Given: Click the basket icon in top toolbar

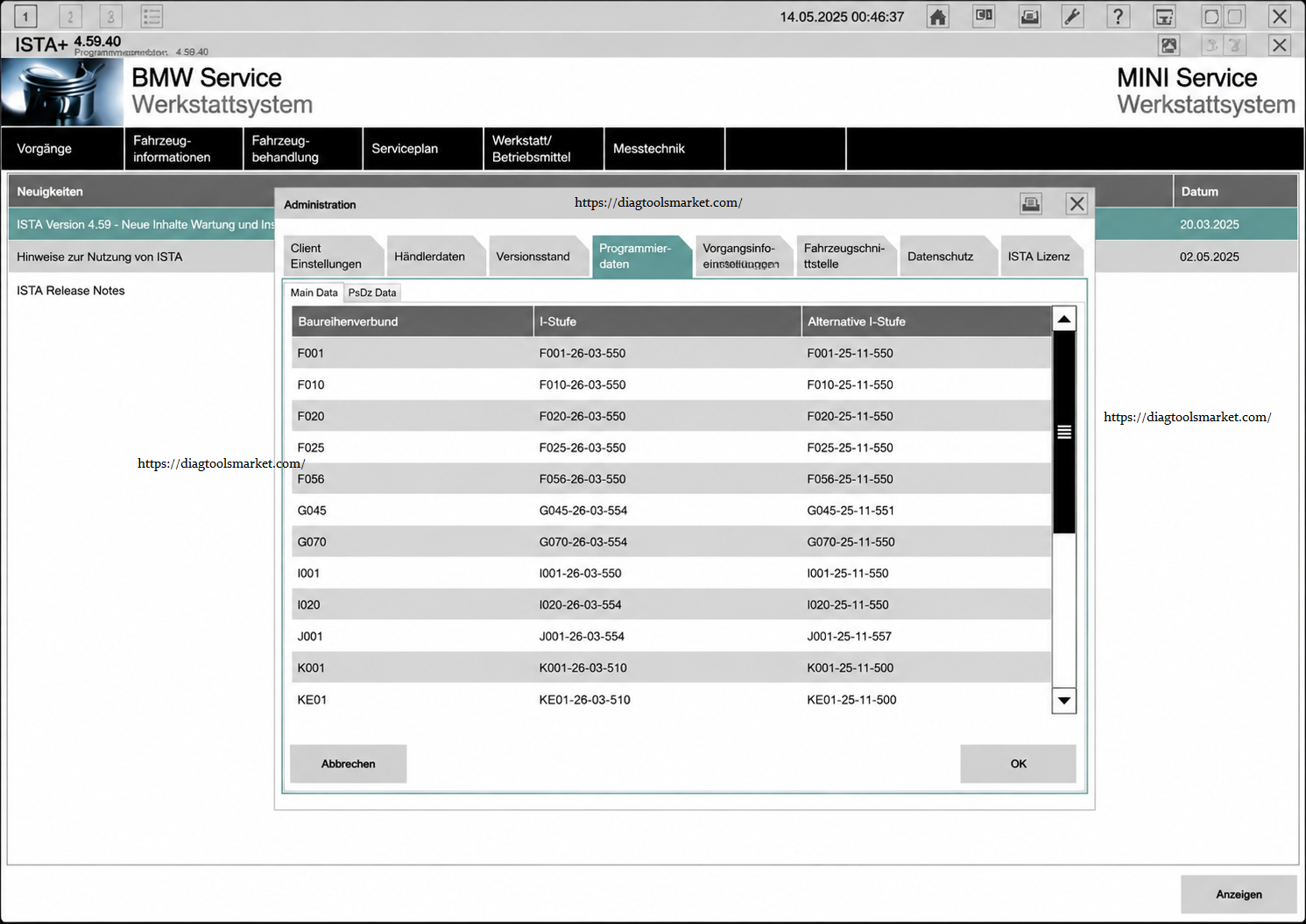Looking at the screenshot, I should pyautogui.click(x=1164, y=17).
